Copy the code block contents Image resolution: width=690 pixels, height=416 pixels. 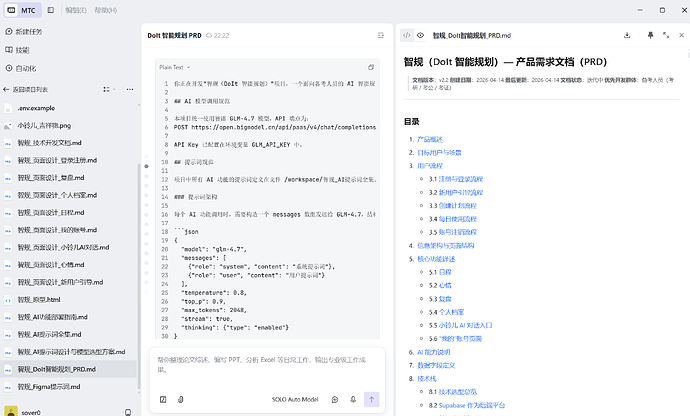pyautogui.click(x=371, y=67)
